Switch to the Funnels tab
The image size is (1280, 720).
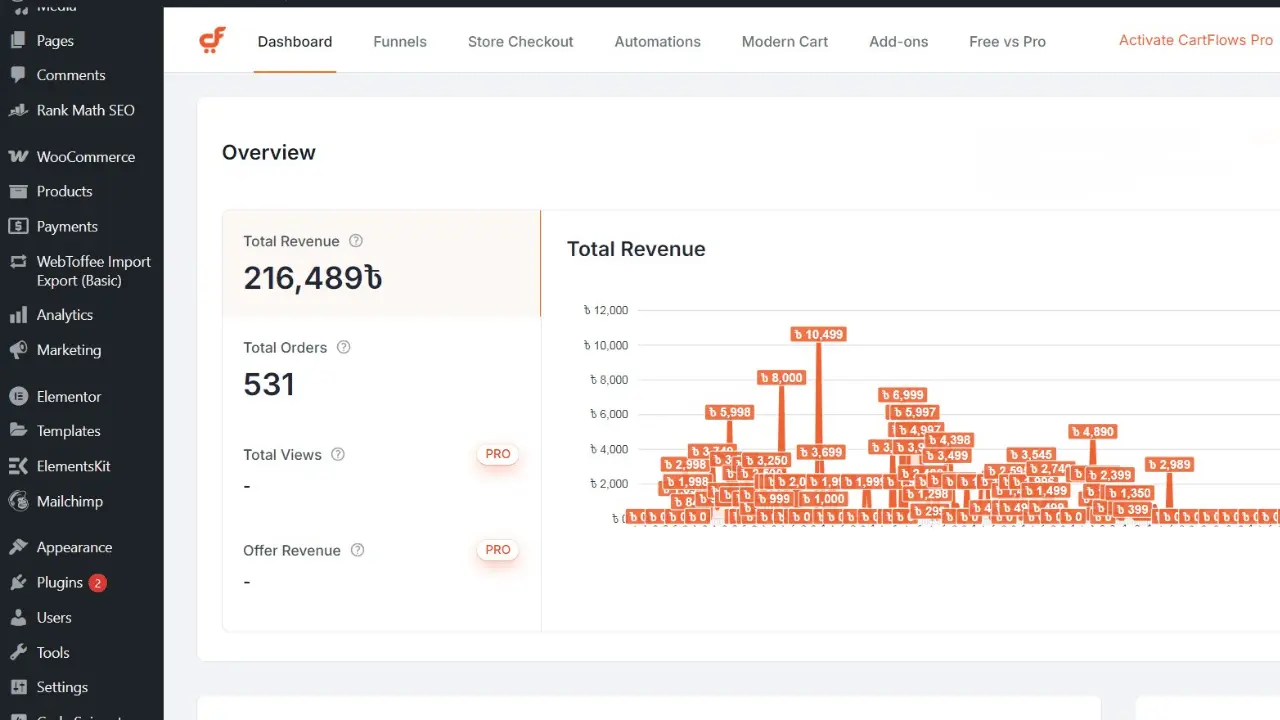click(x=399, y=42)
